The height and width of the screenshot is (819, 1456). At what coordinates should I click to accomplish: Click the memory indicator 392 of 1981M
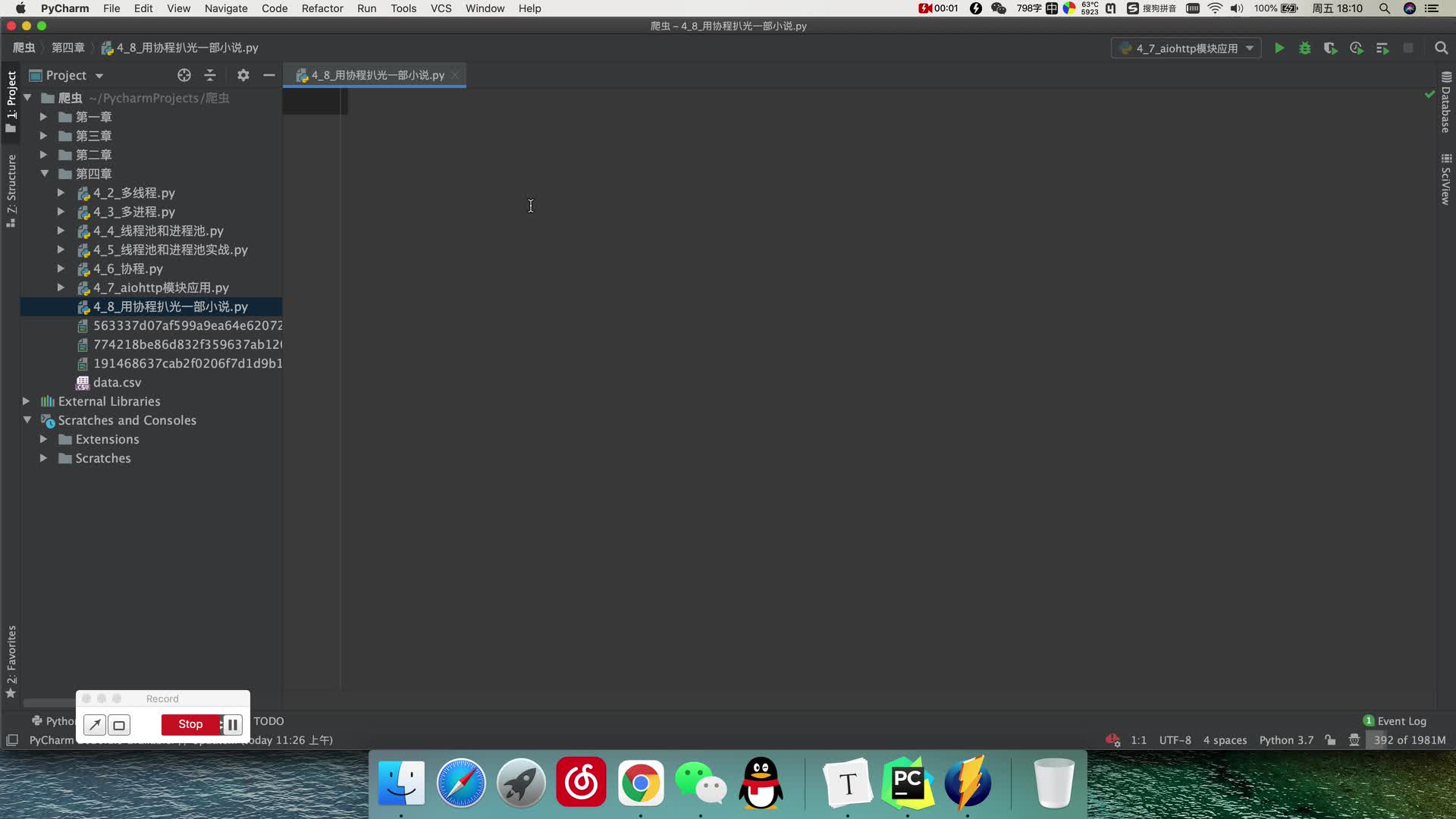coord(1409,740)
